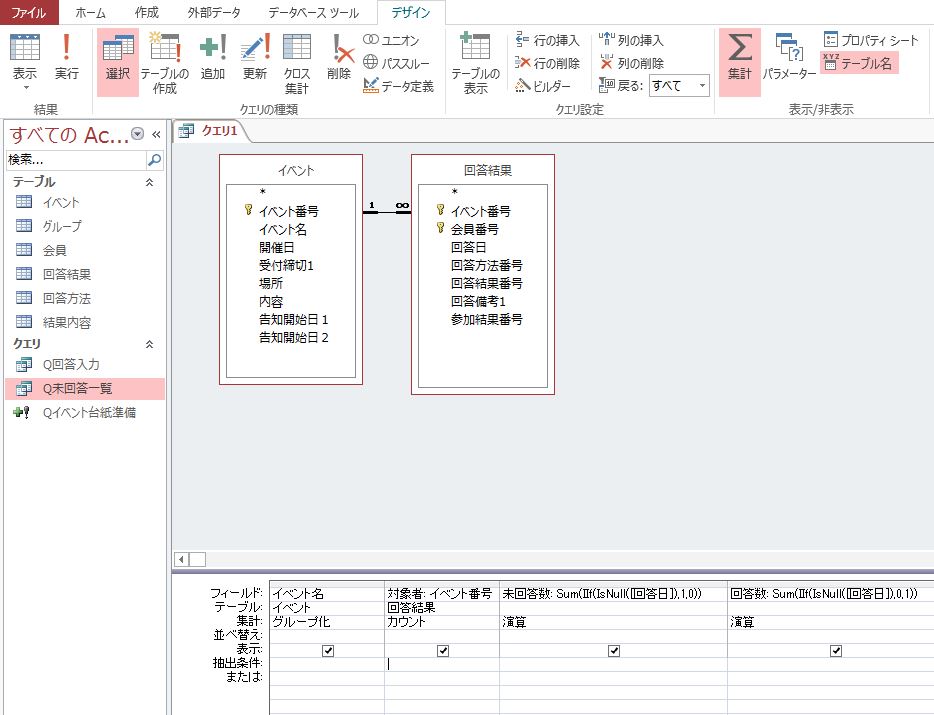Viewport: 934px width, 715px height.
Task: Open the Q回答入力 query
Action: tap(73, 364)
